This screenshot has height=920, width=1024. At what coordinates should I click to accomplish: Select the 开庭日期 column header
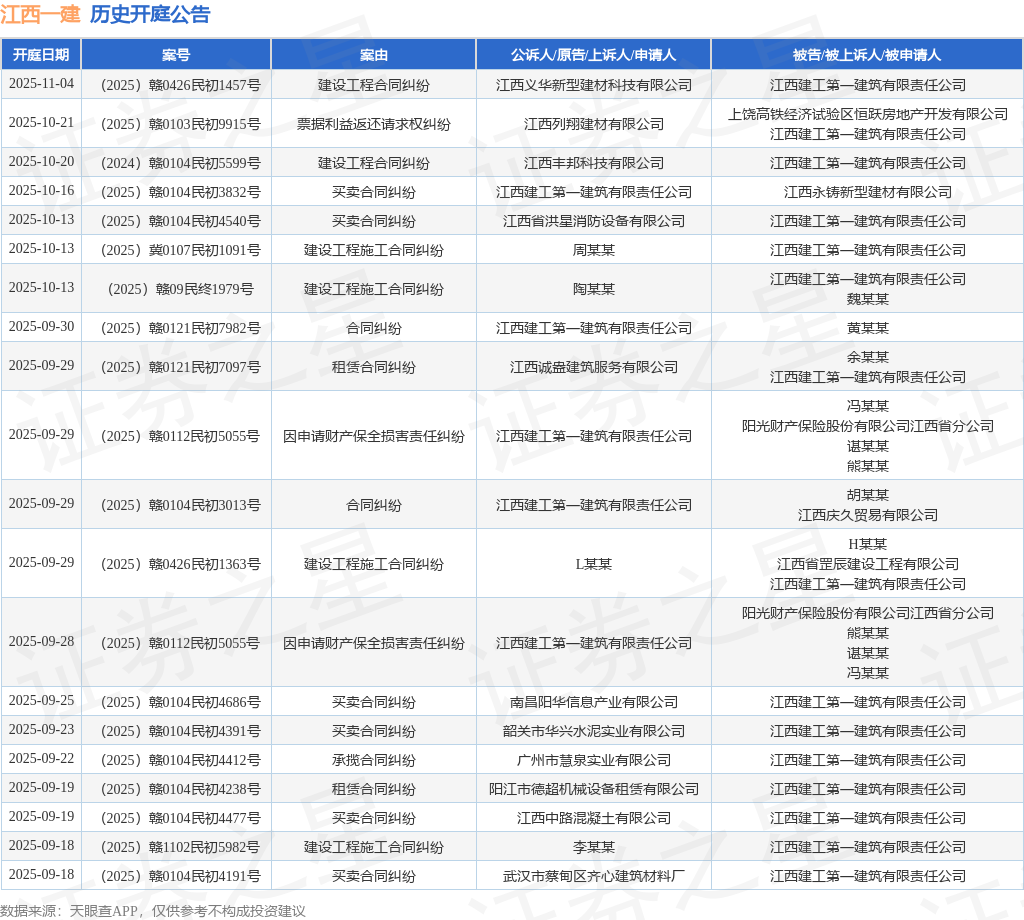pyautogui.click(x=41, y=55)
